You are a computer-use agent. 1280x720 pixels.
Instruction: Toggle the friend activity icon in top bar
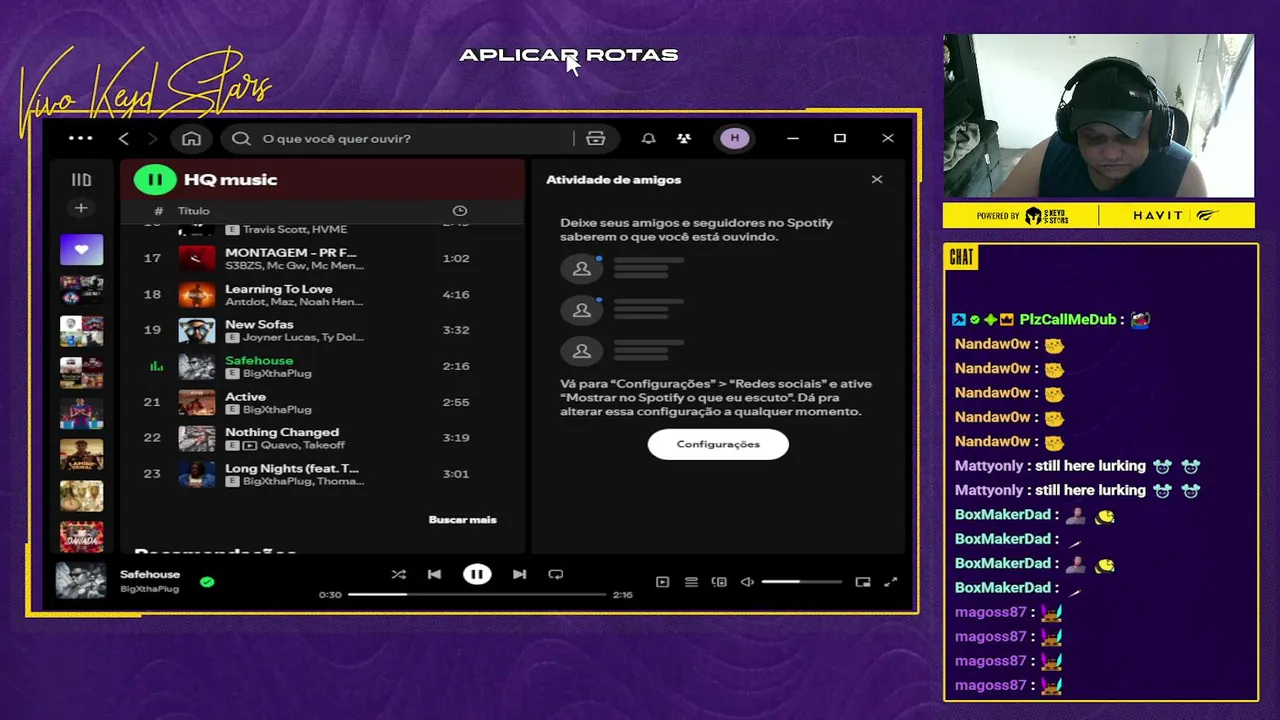click(684, 138)
